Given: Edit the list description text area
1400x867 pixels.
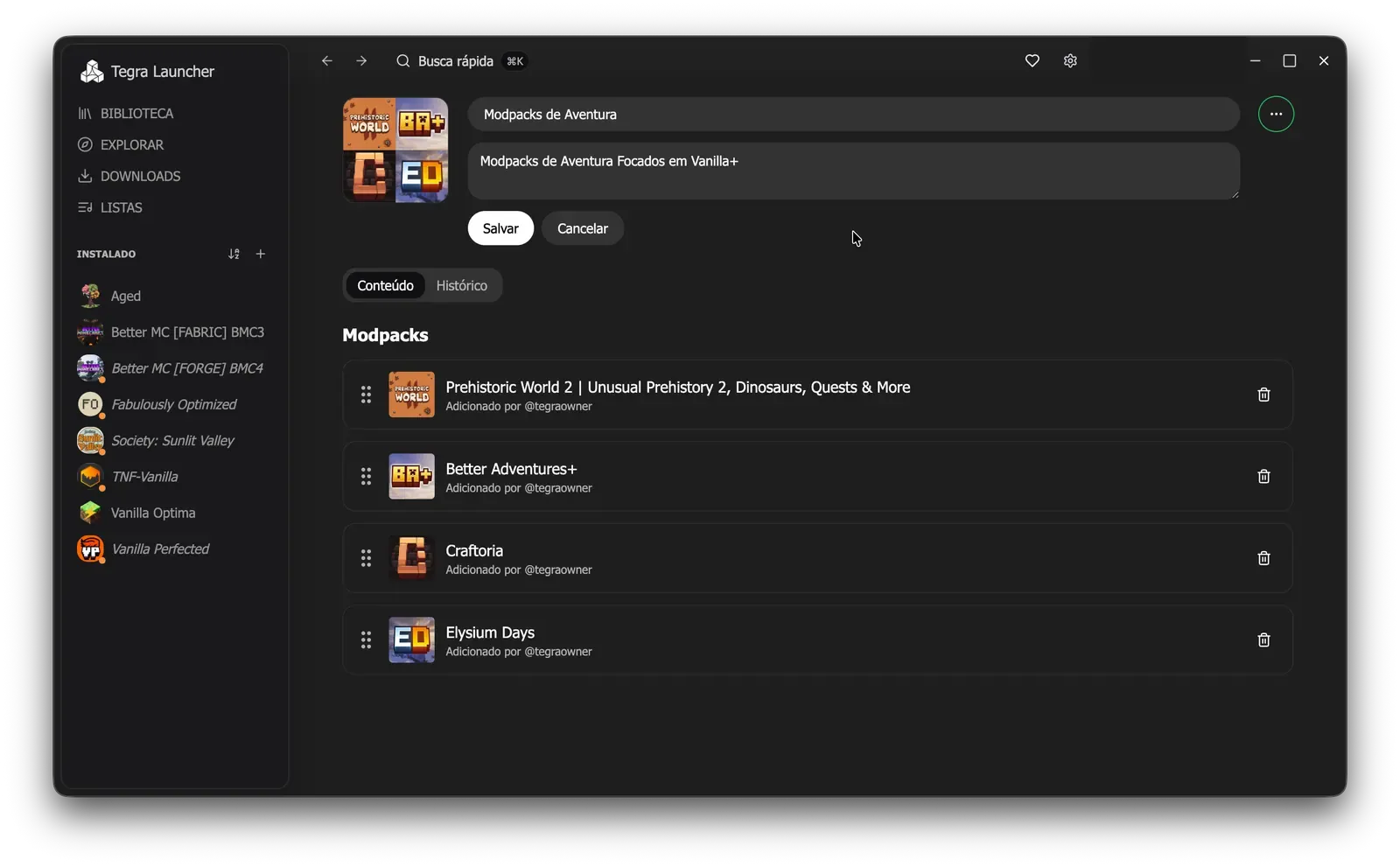Looking at the screenshot, I should point(853,171).
